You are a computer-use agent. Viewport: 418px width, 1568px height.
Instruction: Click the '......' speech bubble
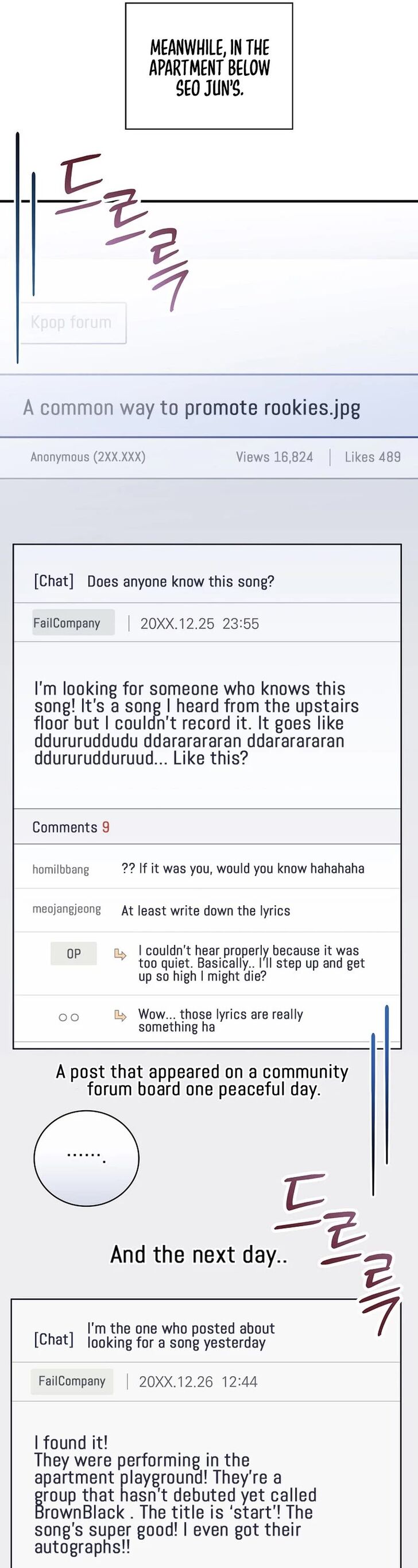pyautogui.click(x=86, y=1158)
